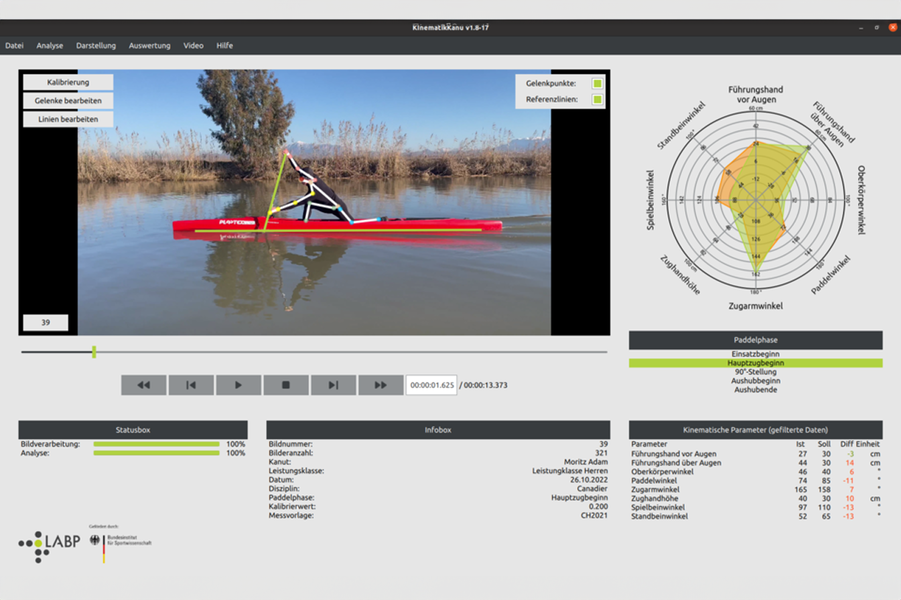The height and width of the screenshot is (600, 901).
Task: Open the Datei menu
Action: click(14, 46)
